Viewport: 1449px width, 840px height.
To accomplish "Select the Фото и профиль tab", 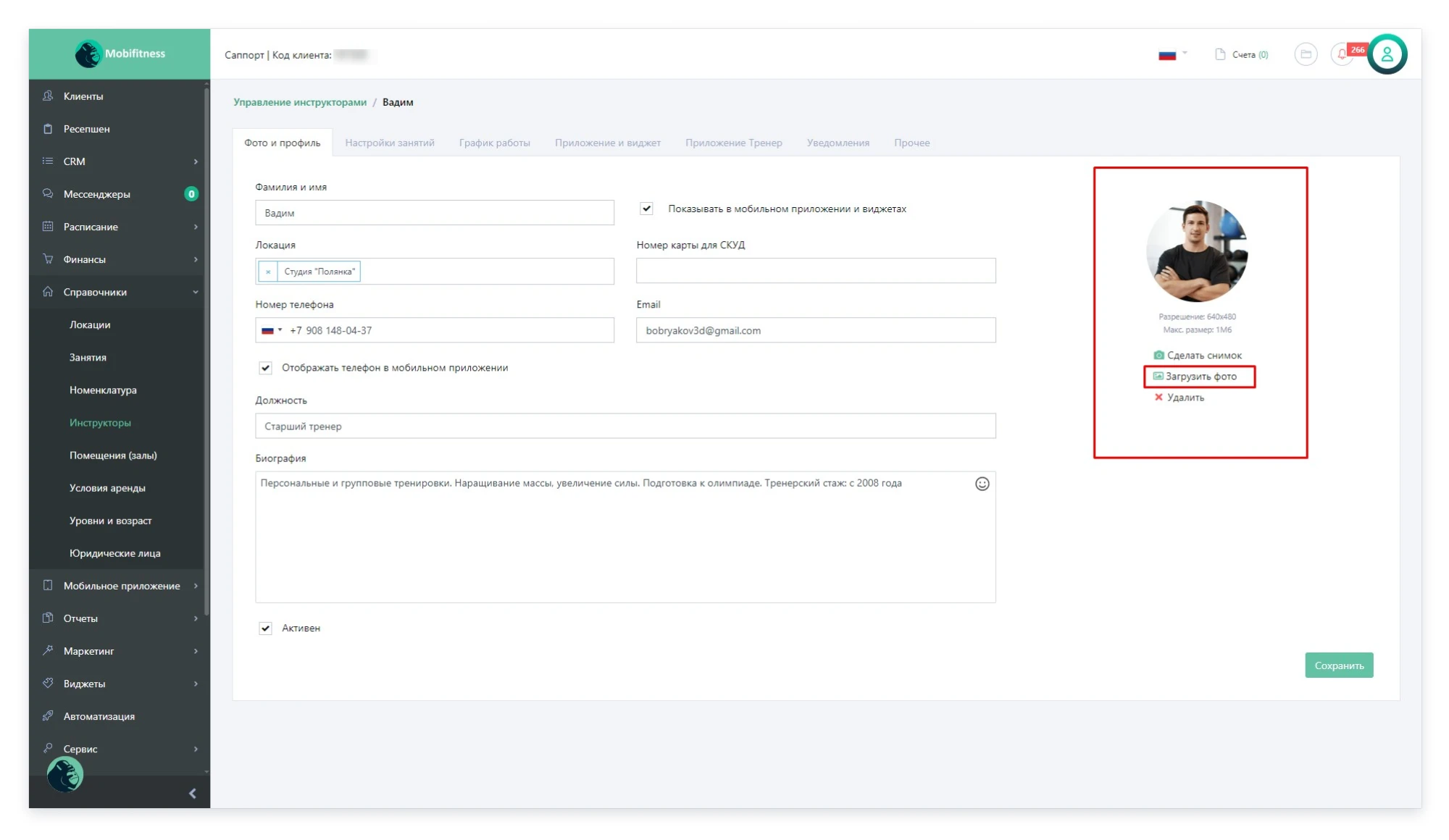I will click(x=283, y=143).
